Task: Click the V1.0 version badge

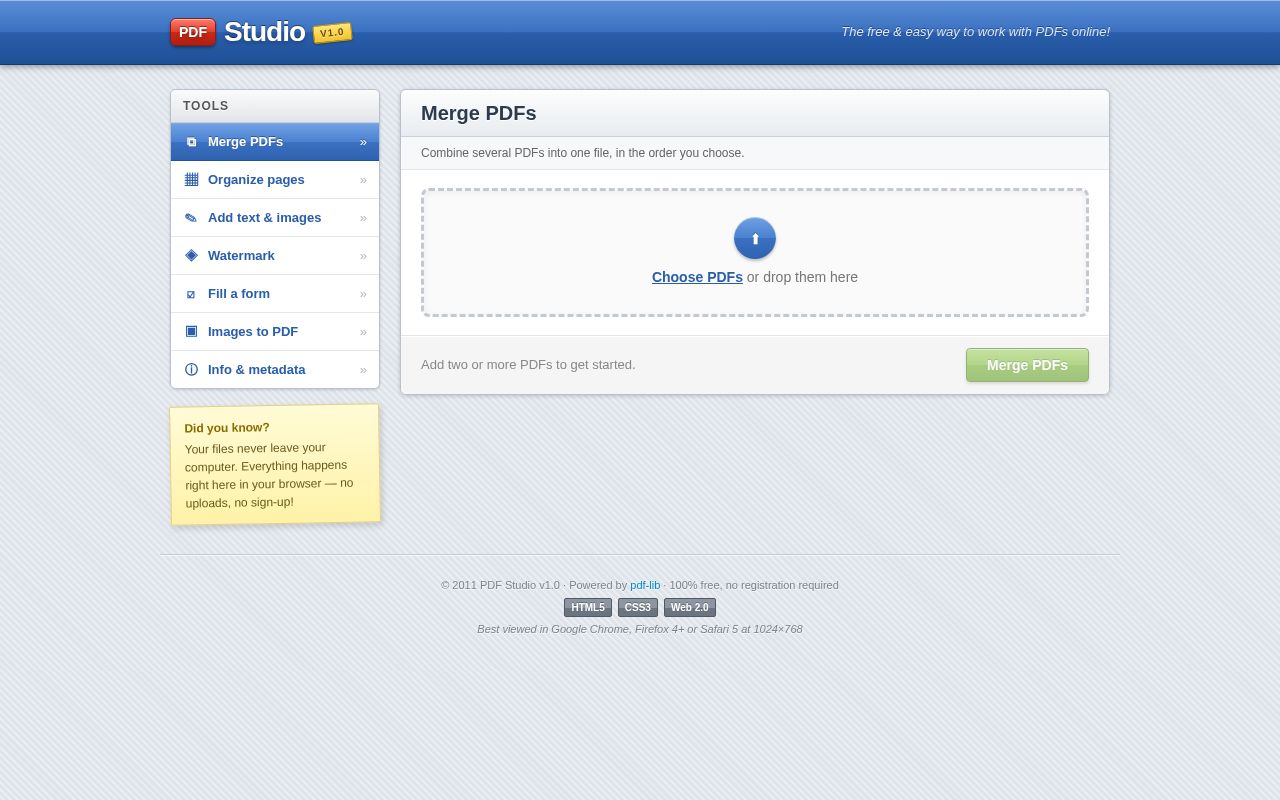Action: coord(332,33)
